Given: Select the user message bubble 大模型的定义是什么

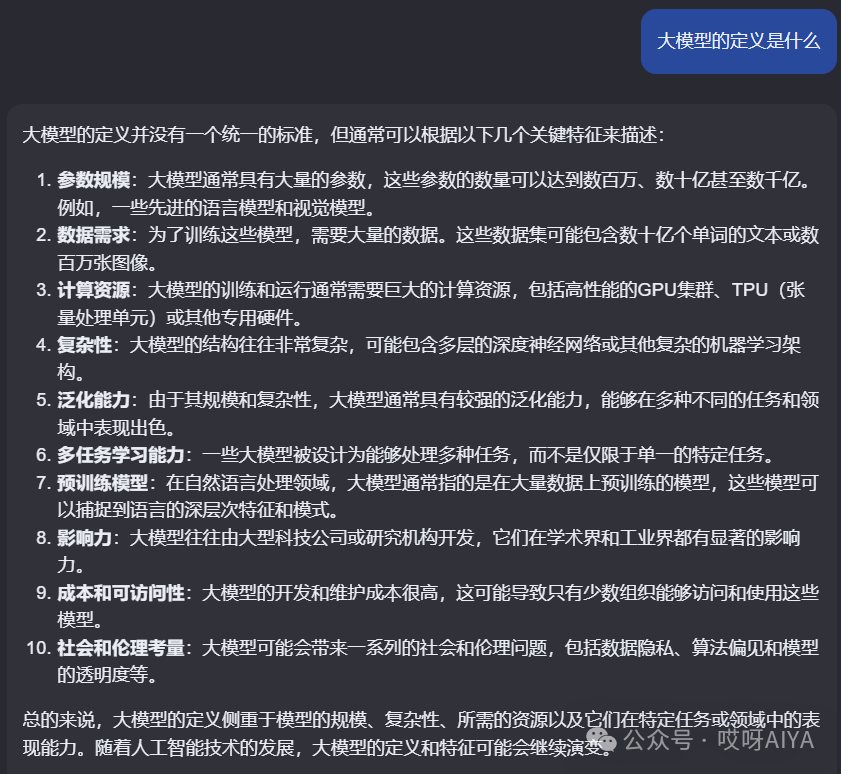Looking at the screenshot, I should pyautogui.click(x=738, y=41).
